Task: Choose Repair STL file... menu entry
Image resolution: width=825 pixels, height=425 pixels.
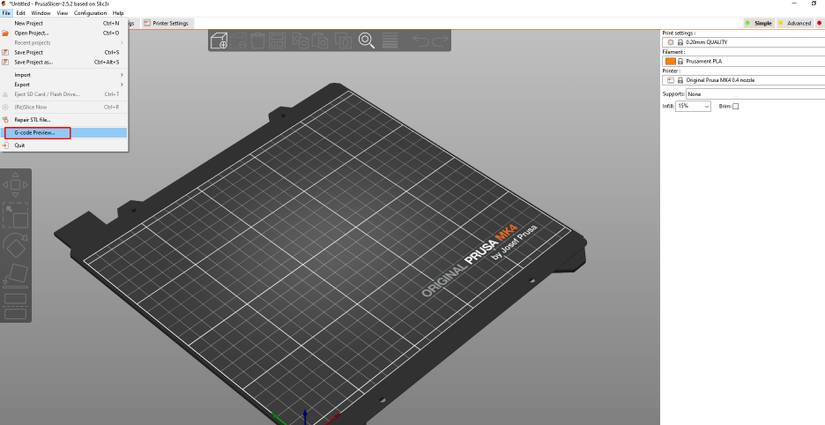Action: [x=64, y=120]
